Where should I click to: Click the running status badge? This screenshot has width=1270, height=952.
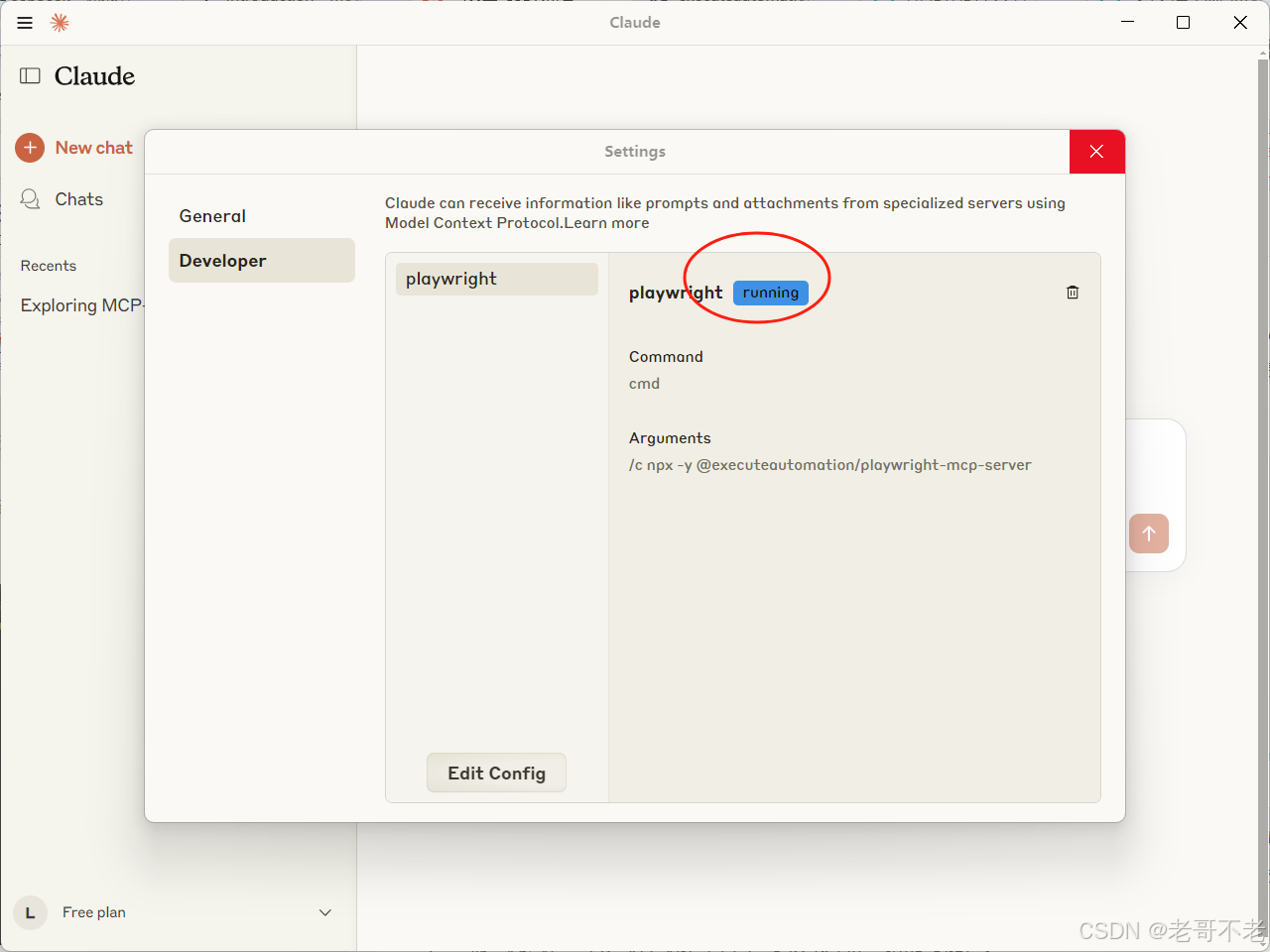pyautogui.click(x=771, y=293)
